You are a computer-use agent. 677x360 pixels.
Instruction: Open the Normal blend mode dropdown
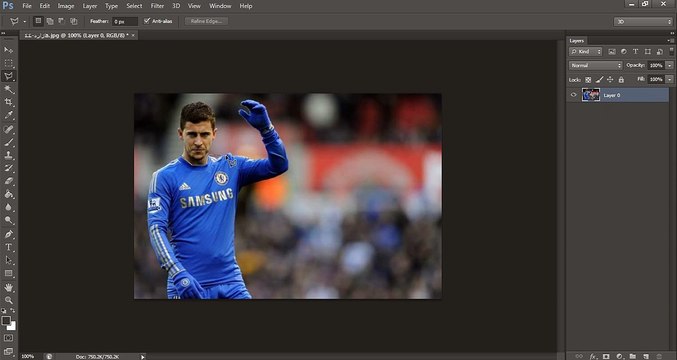point(595,65)
